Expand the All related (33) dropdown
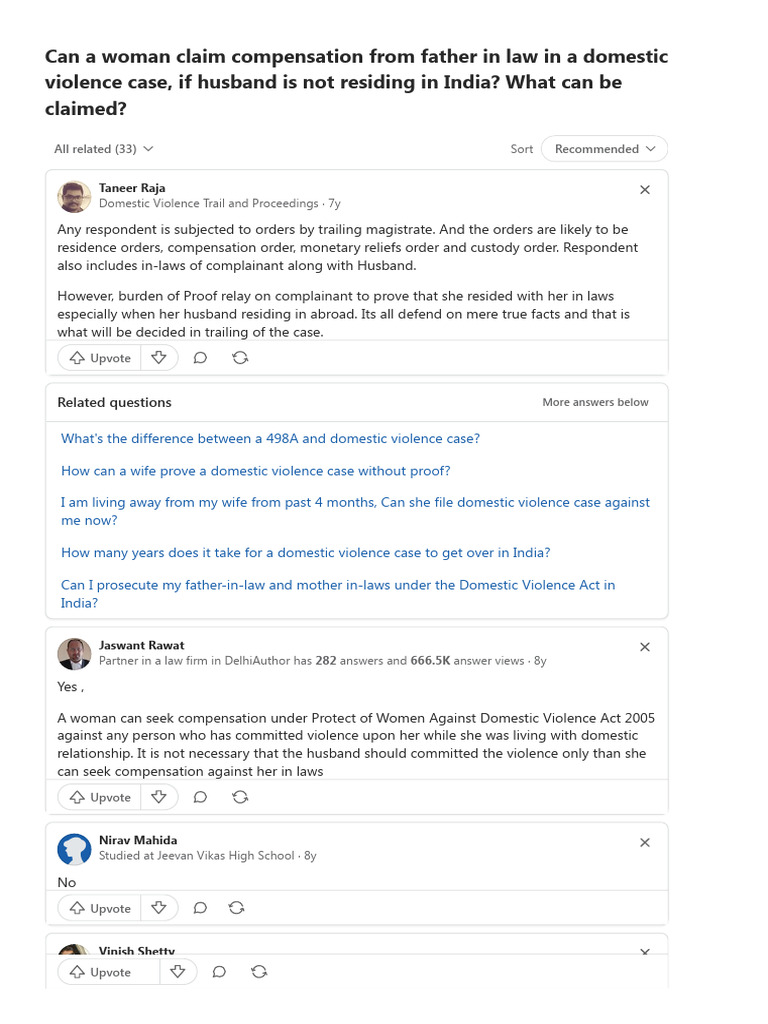Screen dimensions: 768x1024 pos(104,149)
